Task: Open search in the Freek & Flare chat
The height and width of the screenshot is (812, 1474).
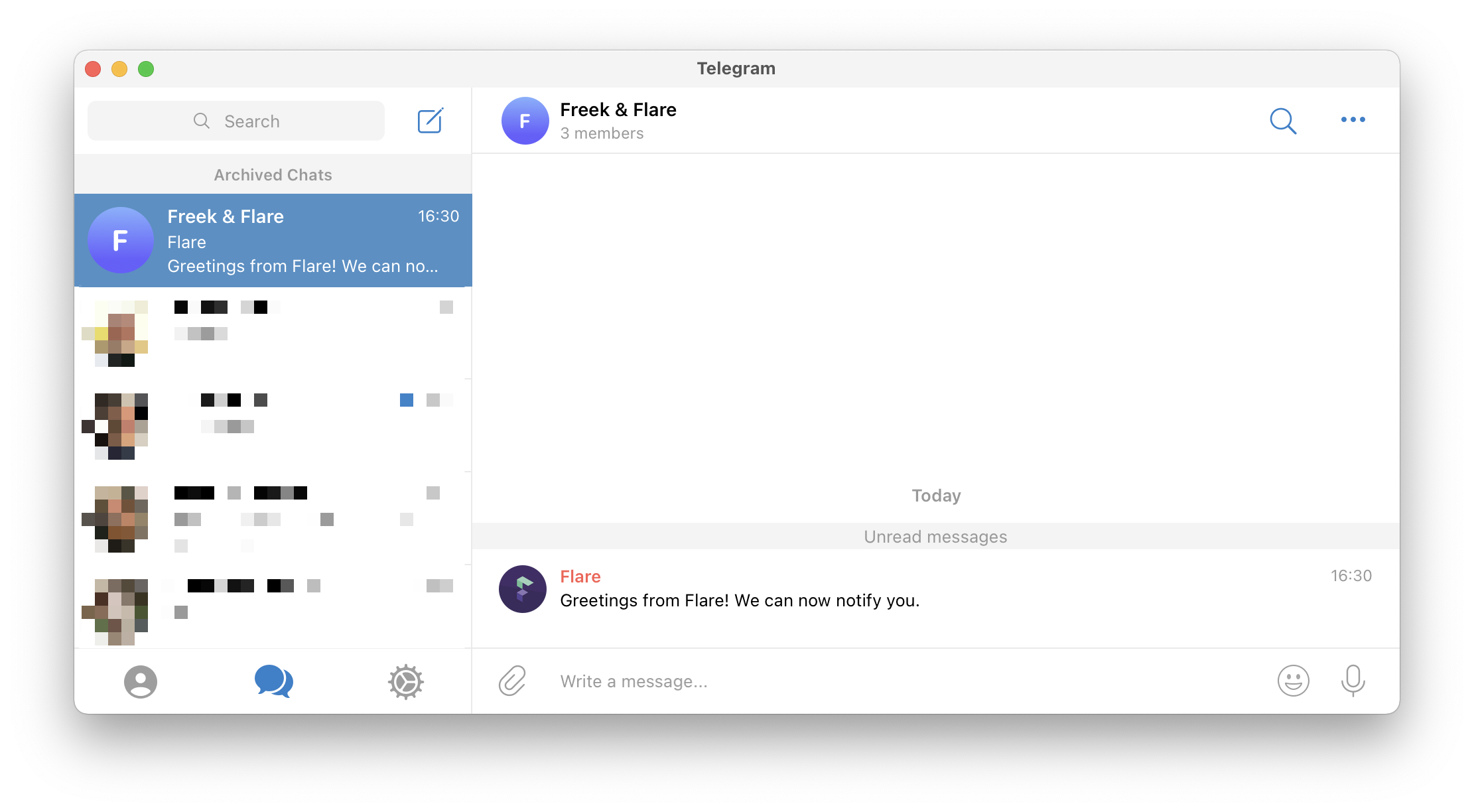Action: tap(1283, 121)
